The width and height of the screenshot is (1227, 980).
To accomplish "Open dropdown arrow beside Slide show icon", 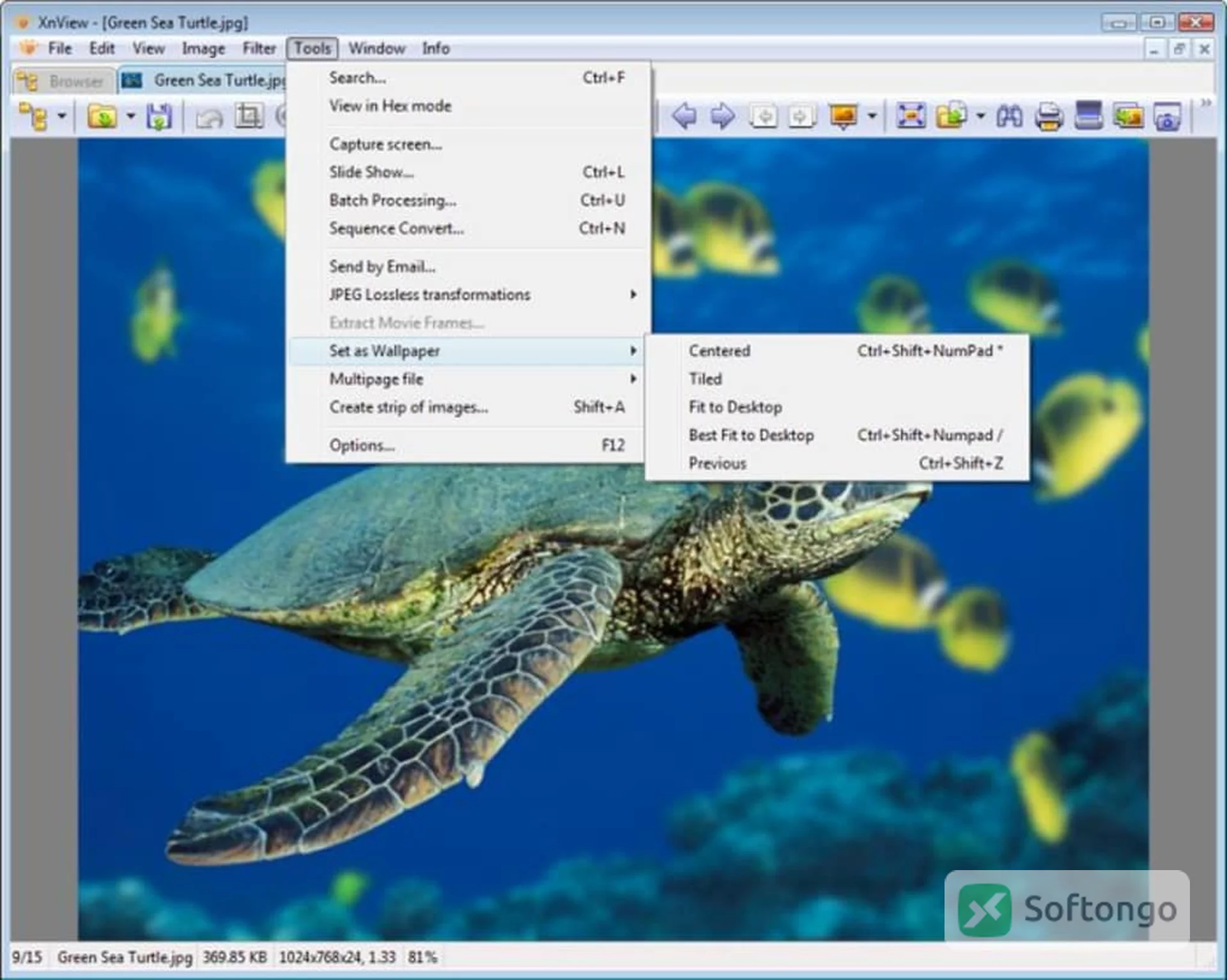I will pos(872,116).
